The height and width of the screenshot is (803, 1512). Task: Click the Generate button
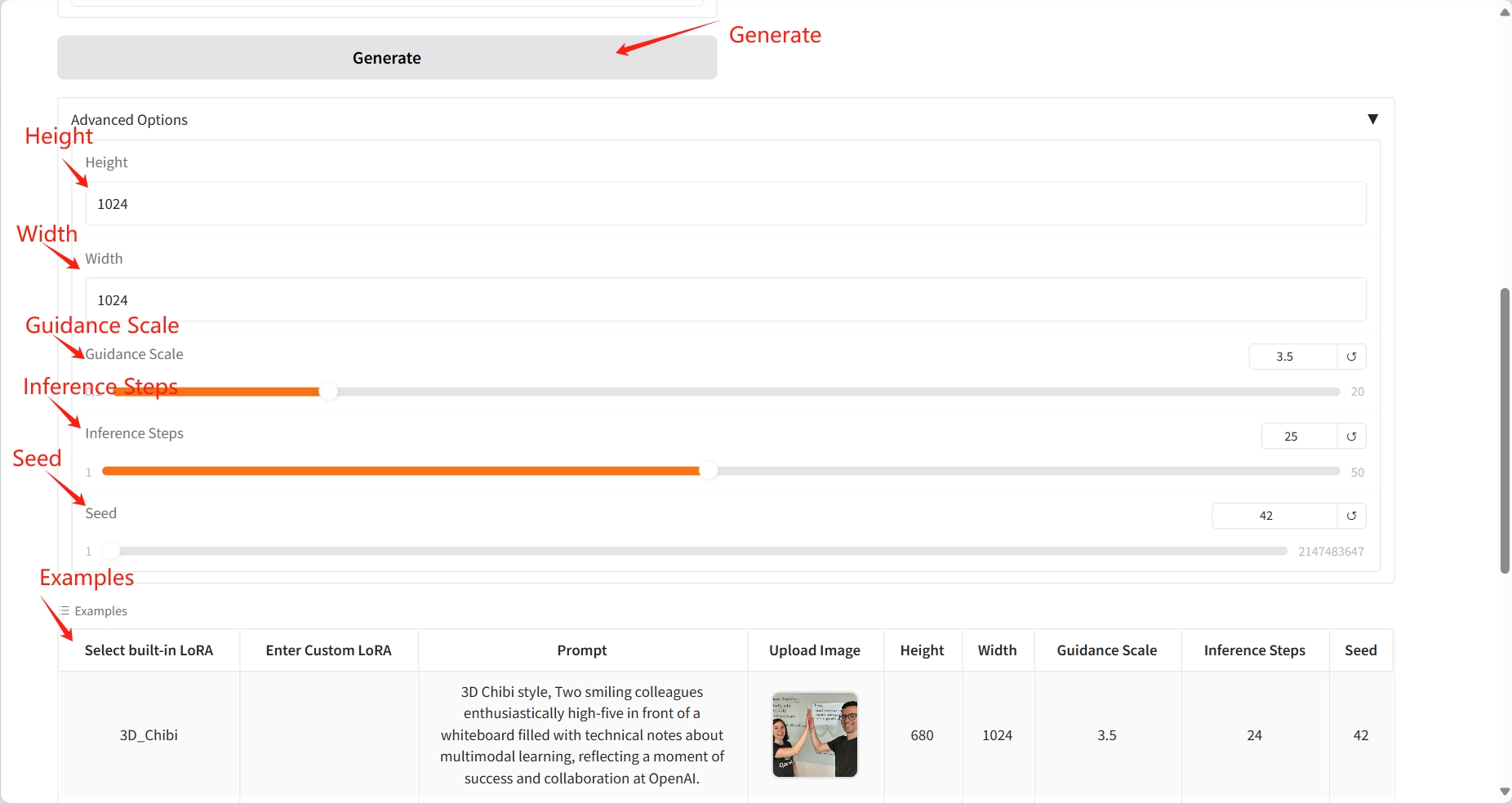[x=386, y=58]
